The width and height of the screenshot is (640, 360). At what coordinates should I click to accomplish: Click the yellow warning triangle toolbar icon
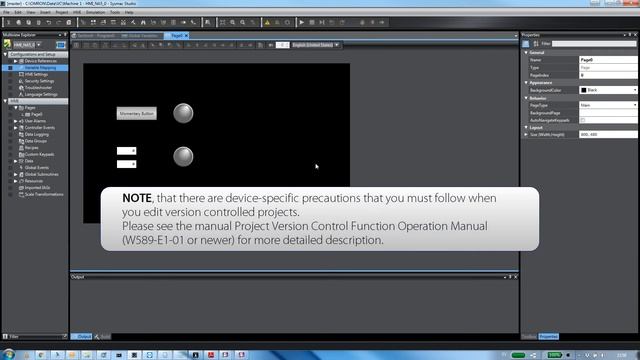(267, 22)
